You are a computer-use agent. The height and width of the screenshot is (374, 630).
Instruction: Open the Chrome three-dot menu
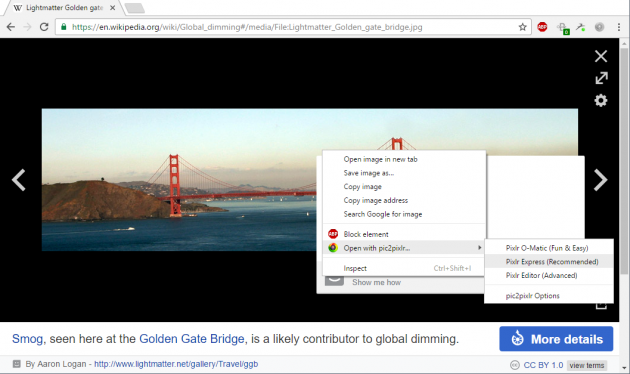click(619, 27)
